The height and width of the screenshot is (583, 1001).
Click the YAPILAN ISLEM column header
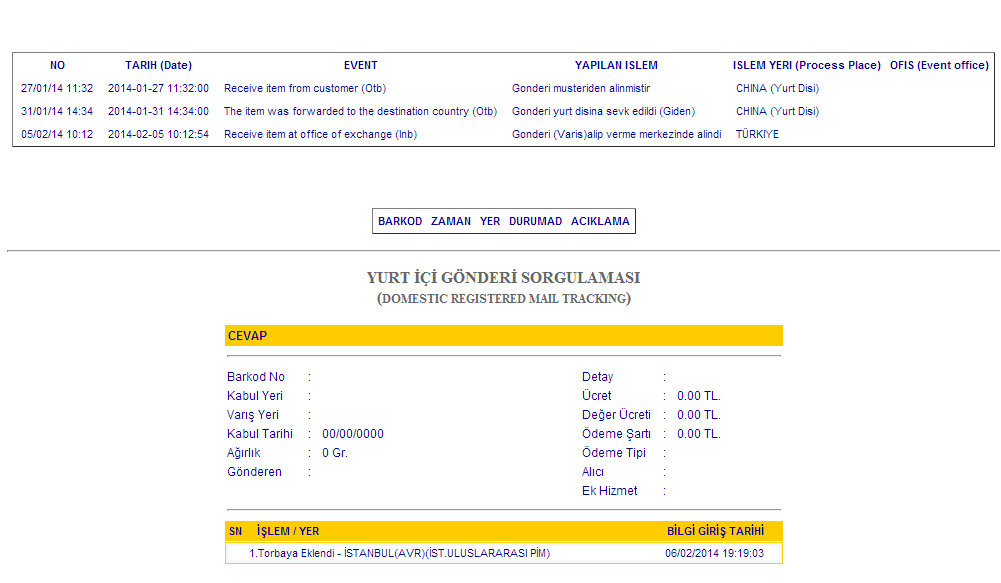tap(616, 65)
